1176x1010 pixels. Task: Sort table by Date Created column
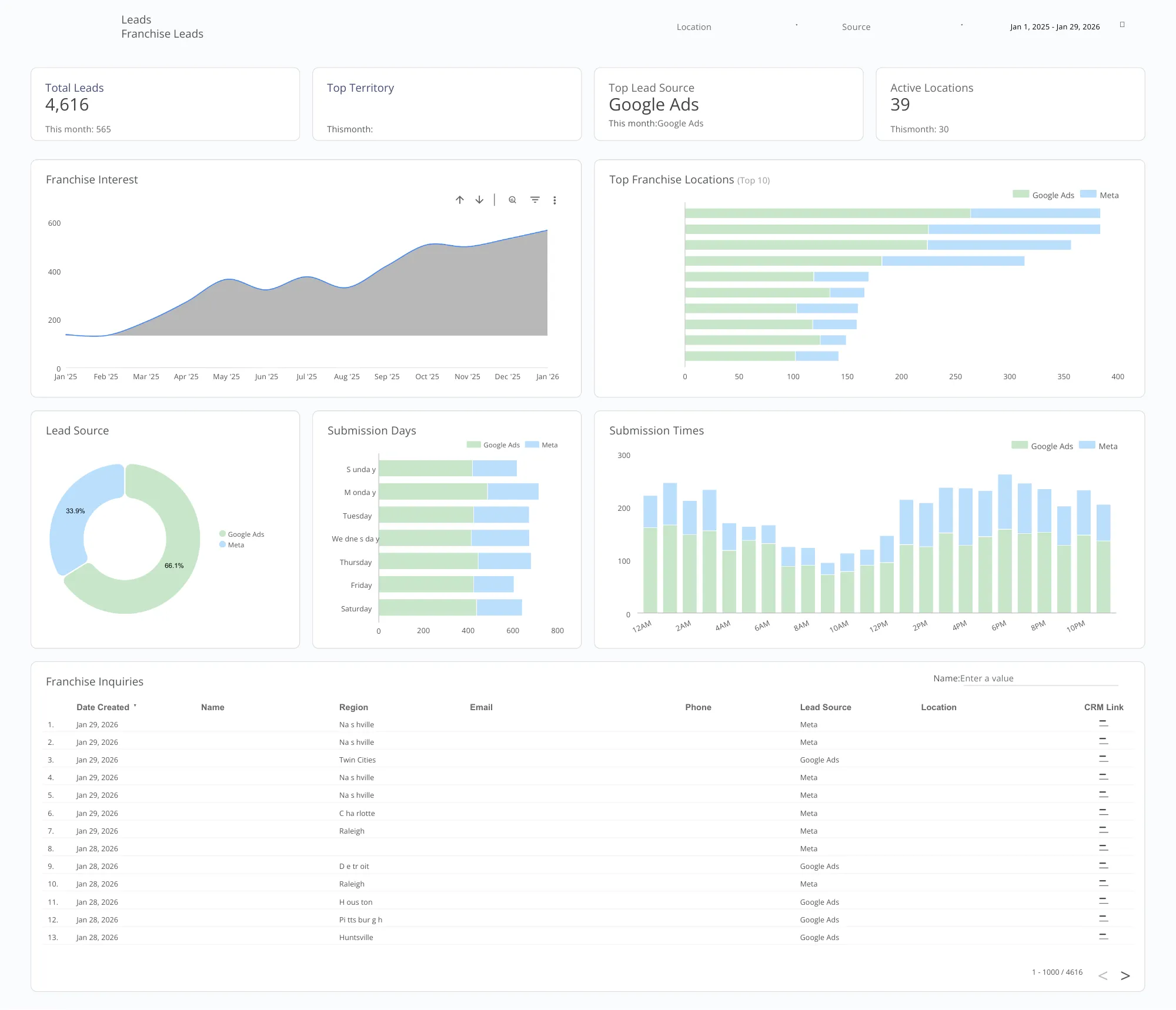click(103, 707)
